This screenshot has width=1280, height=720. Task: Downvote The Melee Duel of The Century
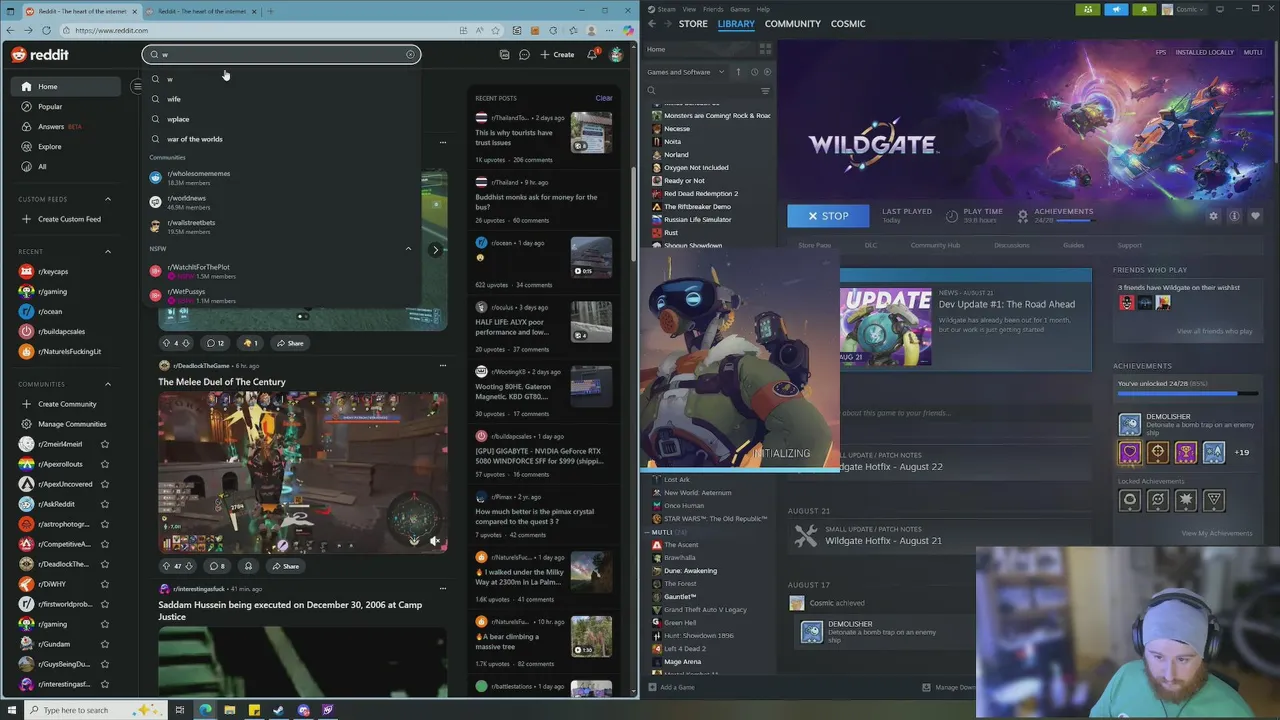click(188, 566)
